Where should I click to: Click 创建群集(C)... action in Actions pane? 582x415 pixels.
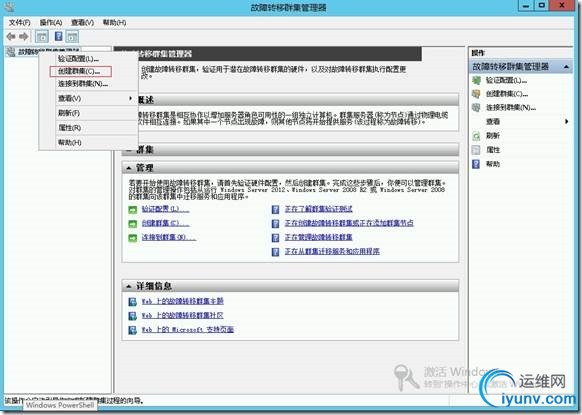click(507, 94)
